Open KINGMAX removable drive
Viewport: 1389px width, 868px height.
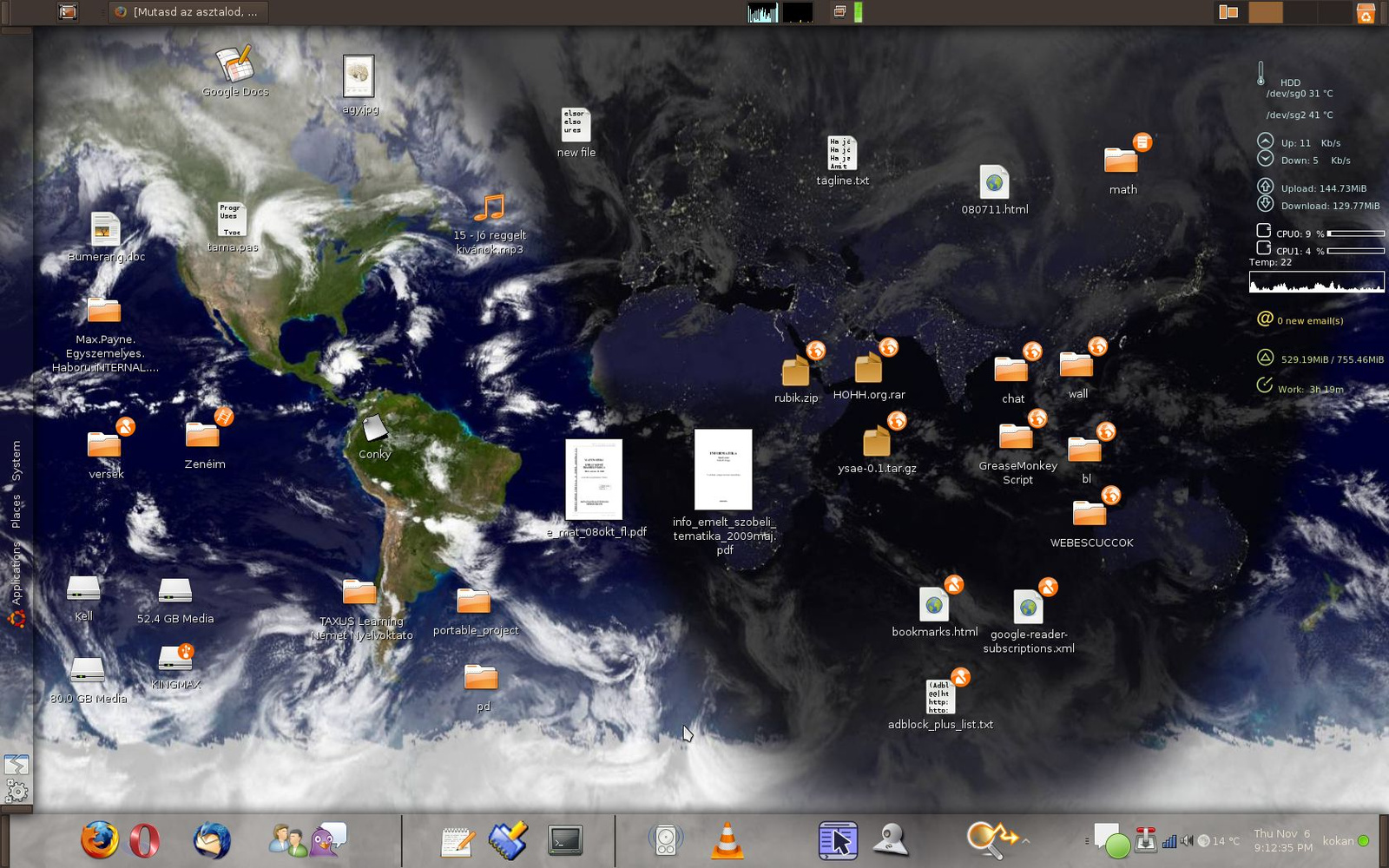tap(175, 668)
